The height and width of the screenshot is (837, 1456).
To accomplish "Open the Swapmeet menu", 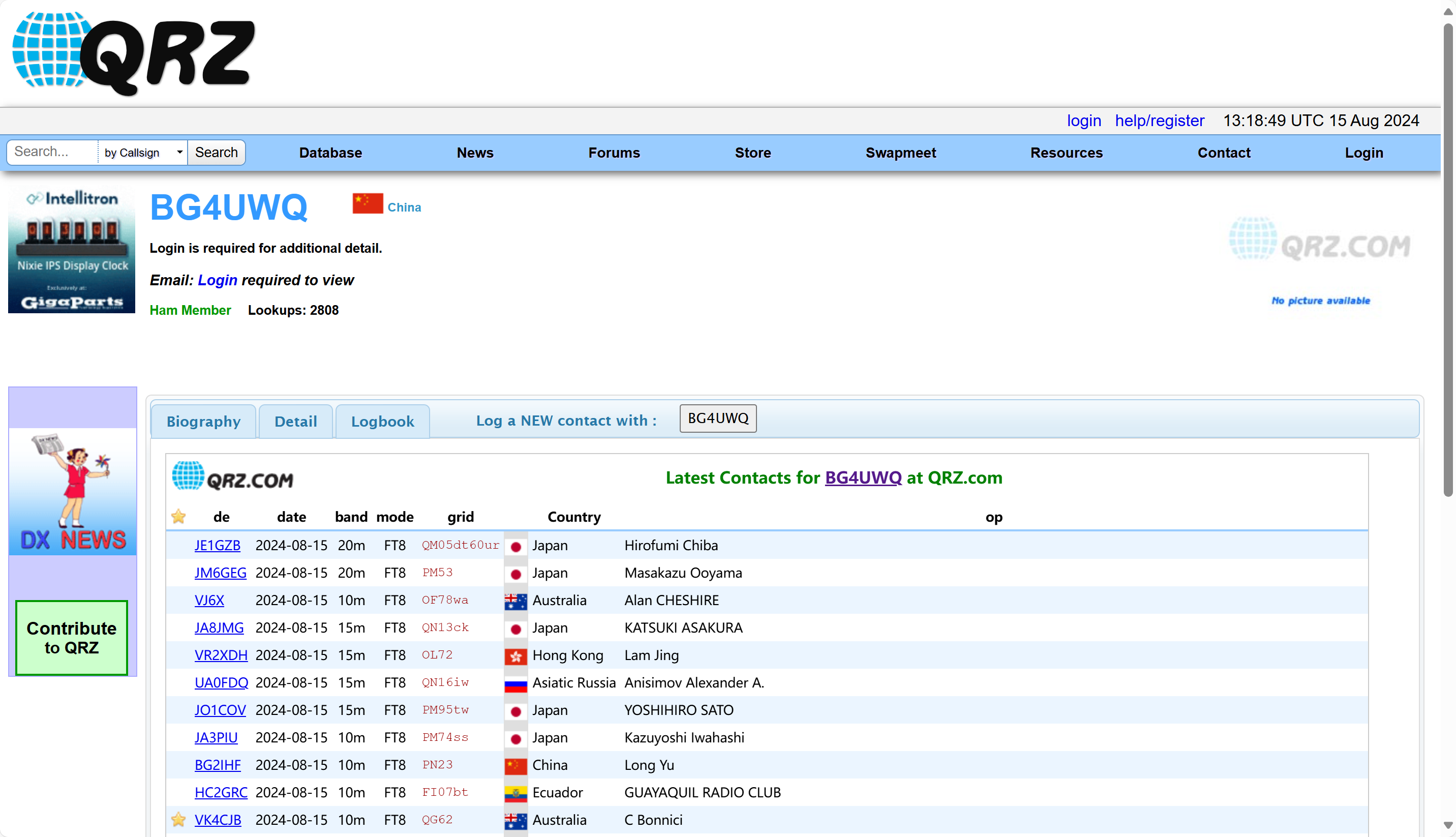I will pyautogui.click(x=900, y=153).
